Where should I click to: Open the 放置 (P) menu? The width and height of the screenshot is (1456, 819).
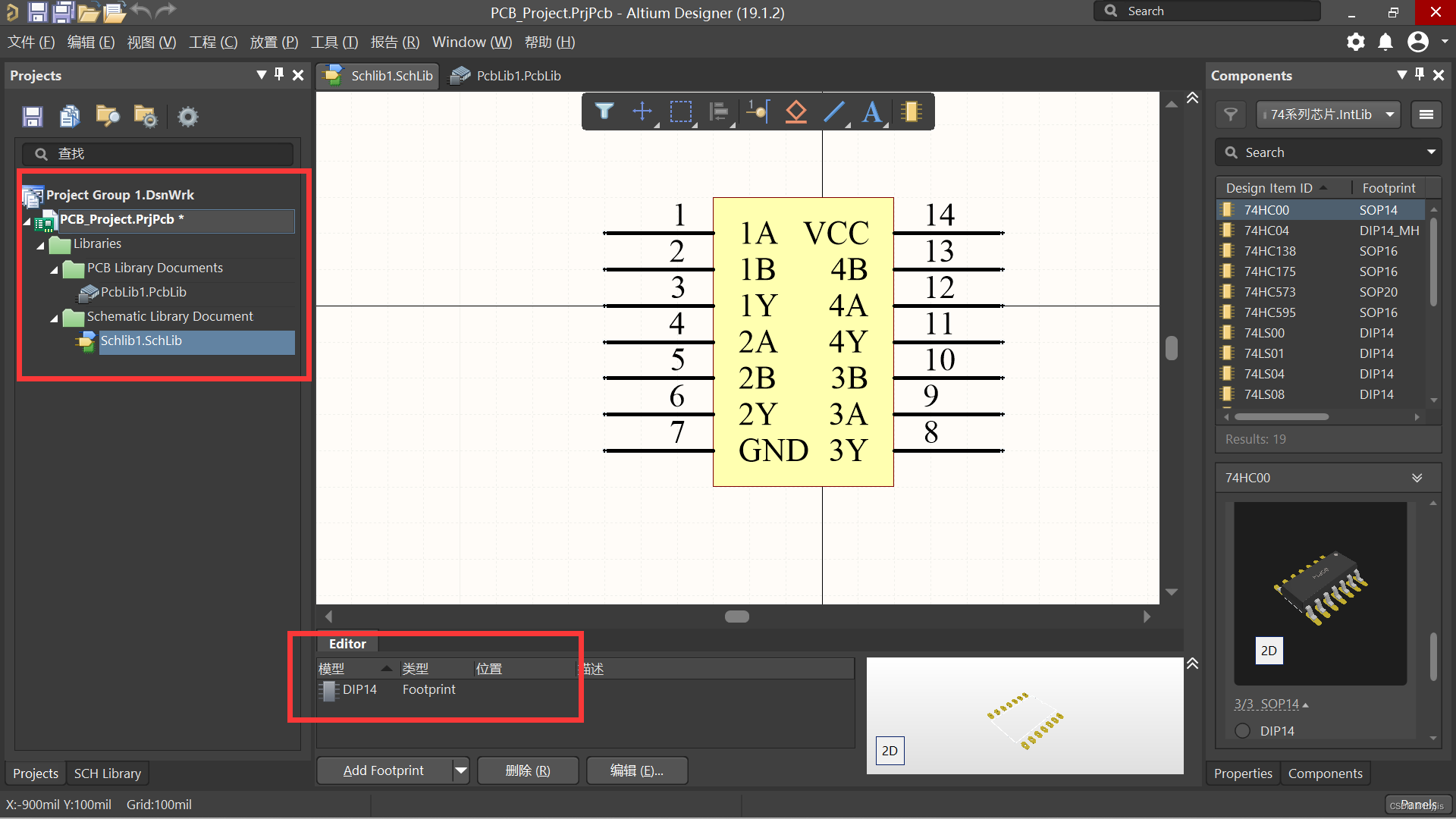(x=274, y=42)
